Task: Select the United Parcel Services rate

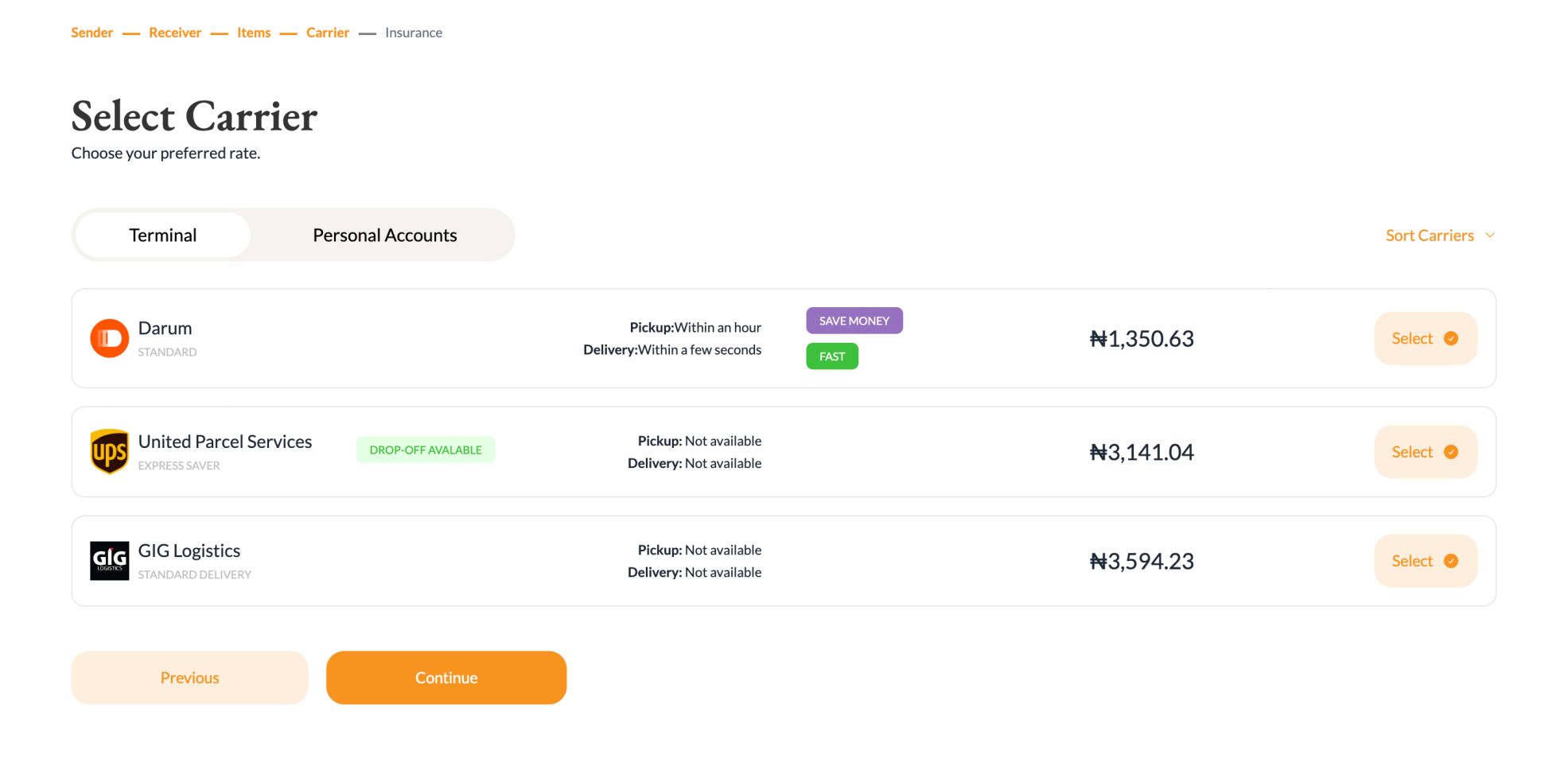Action: [x=1426, y=452]
